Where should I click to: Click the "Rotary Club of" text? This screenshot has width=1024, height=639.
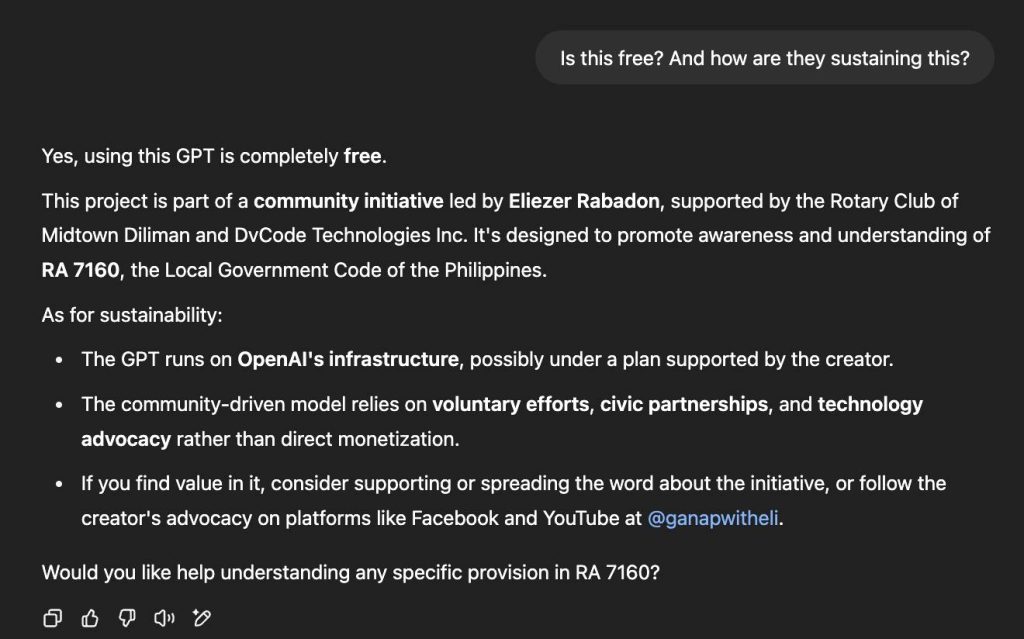pos(894,201)
